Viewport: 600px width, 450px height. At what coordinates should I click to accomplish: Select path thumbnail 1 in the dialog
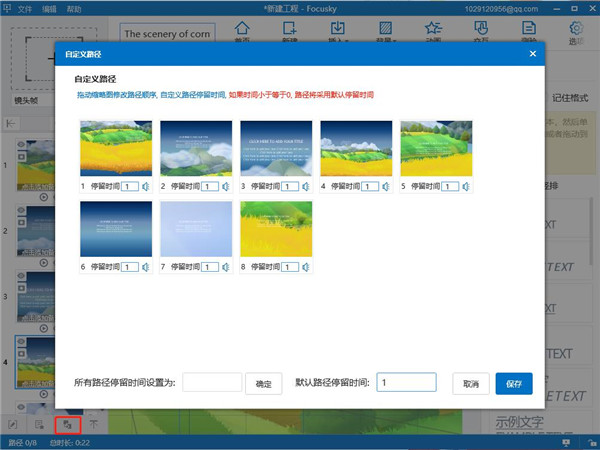[x=116, y=148]
